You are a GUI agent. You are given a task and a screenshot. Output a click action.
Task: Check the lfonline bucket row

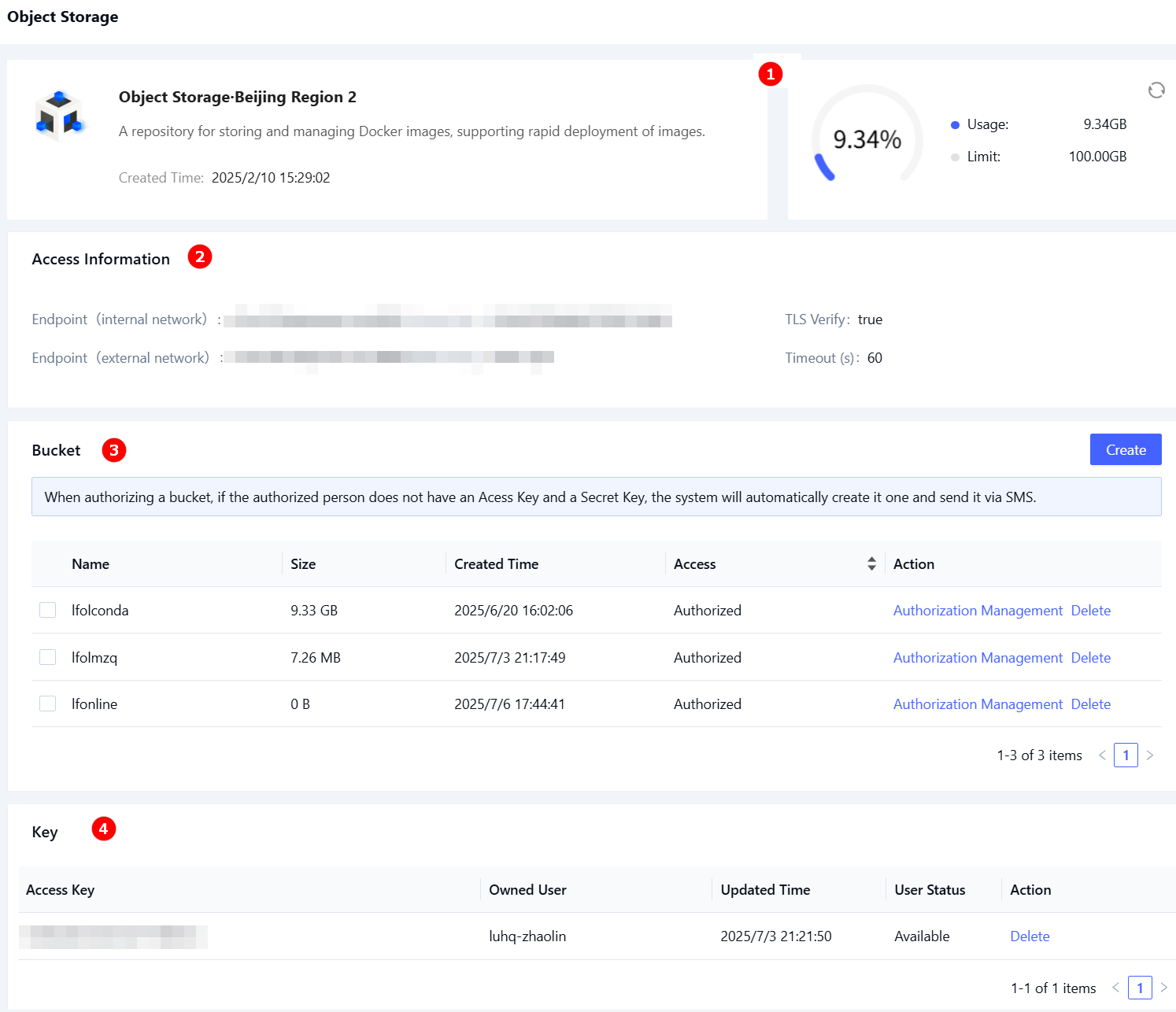point(48,704)
